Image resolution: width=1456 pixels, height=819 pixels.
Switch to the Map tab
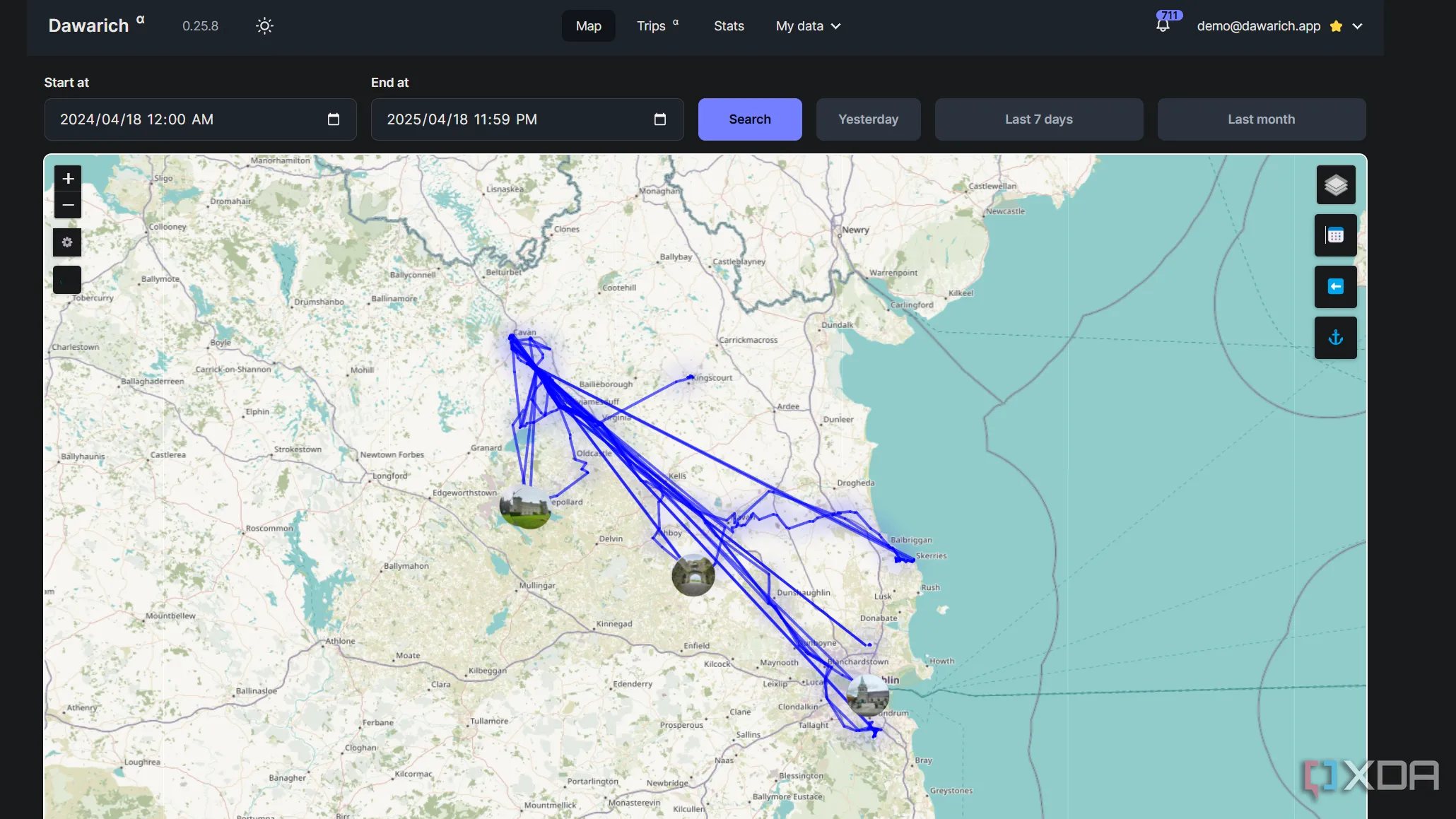(588, 26)
